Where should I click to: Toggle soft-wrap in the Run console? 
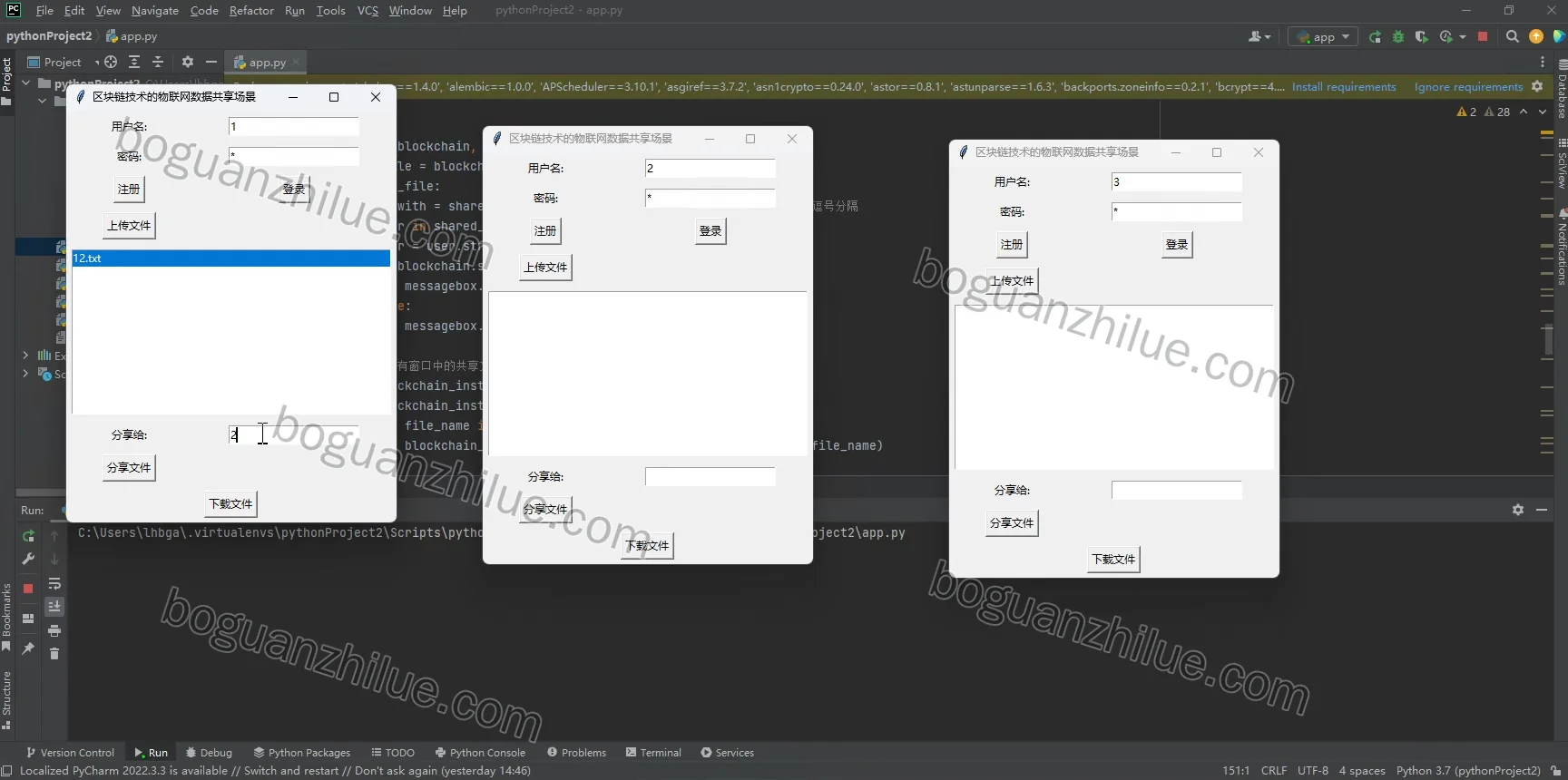54,583
